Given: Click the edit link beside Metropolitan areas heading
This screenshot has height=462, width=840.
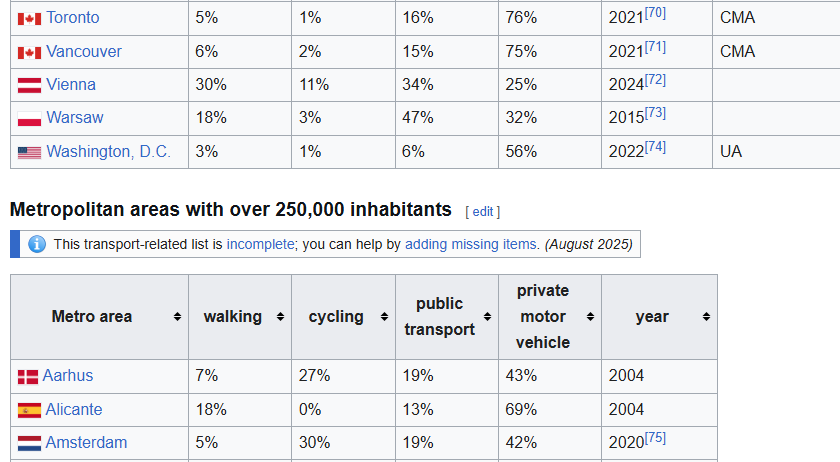Looking at the screenshot, I should pos(483,211).
